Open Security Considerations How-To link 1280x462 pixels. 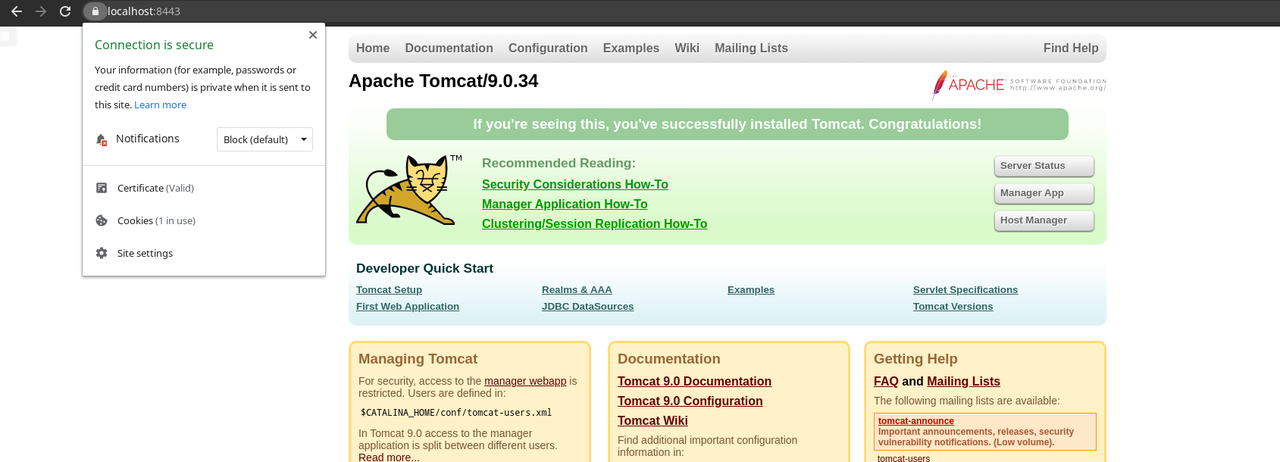(575, 184)
